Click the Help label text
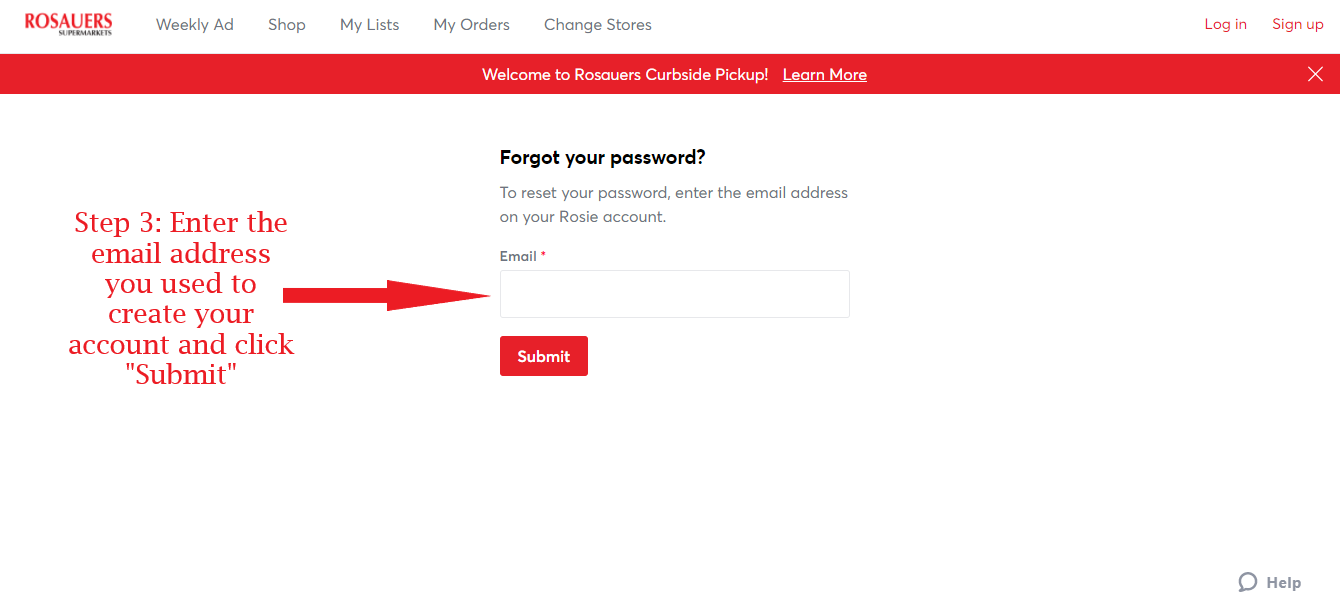The width and height of the screenshot is (1340, 612). click(1283, 583)
